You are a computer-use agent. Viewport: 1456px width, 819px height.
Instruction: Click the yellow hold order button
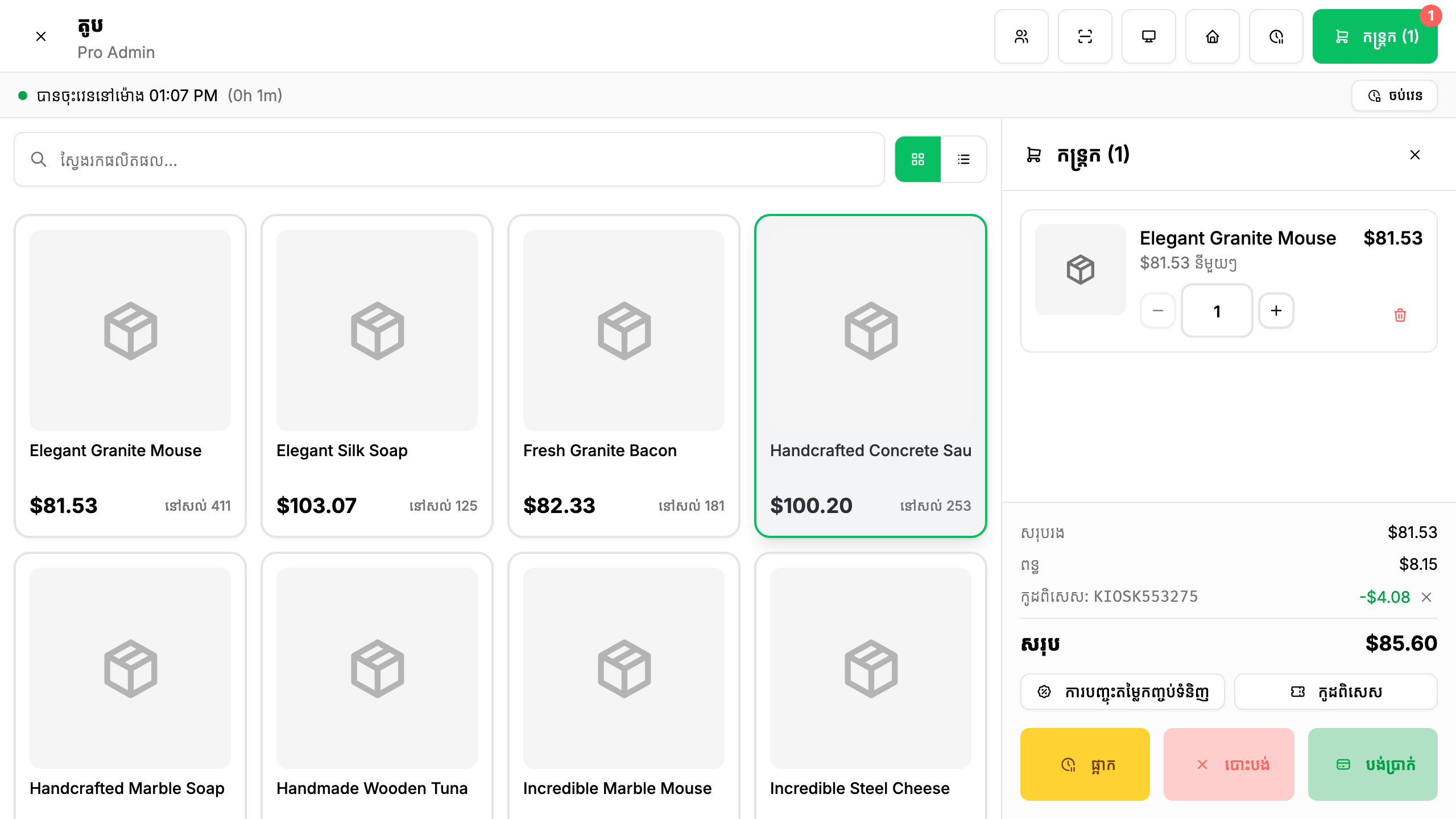1085,764
